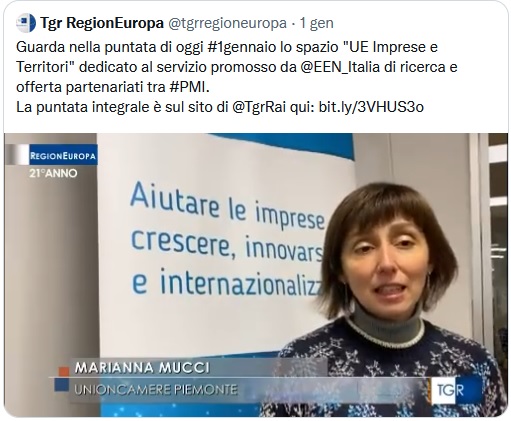Image resolution: width=511 pixels, height=421 pixels.
Task: Visit the @TgrRai mention
Action: (x=259, y=107)
